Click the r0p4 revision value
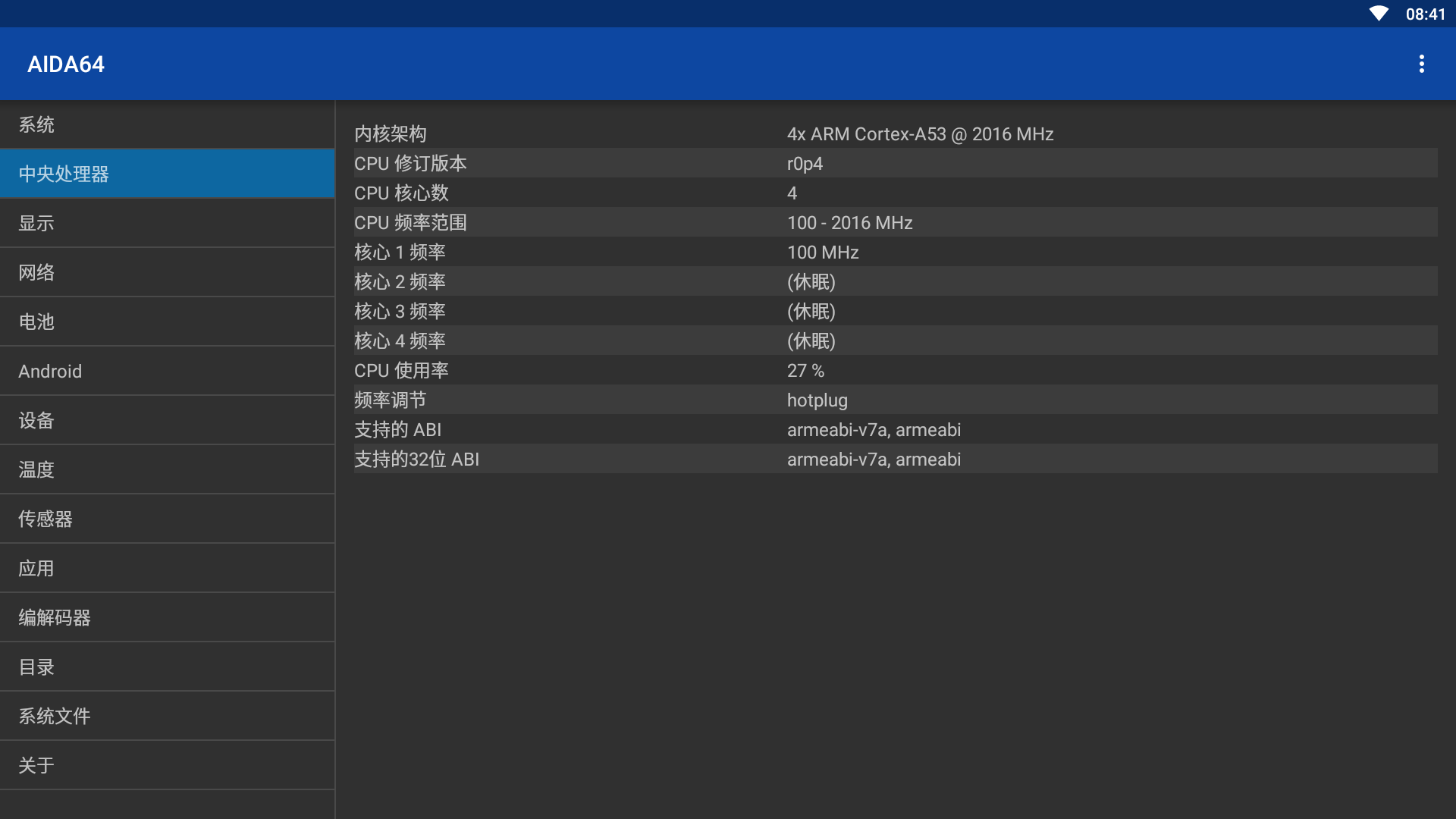 (x=805, y=164)
